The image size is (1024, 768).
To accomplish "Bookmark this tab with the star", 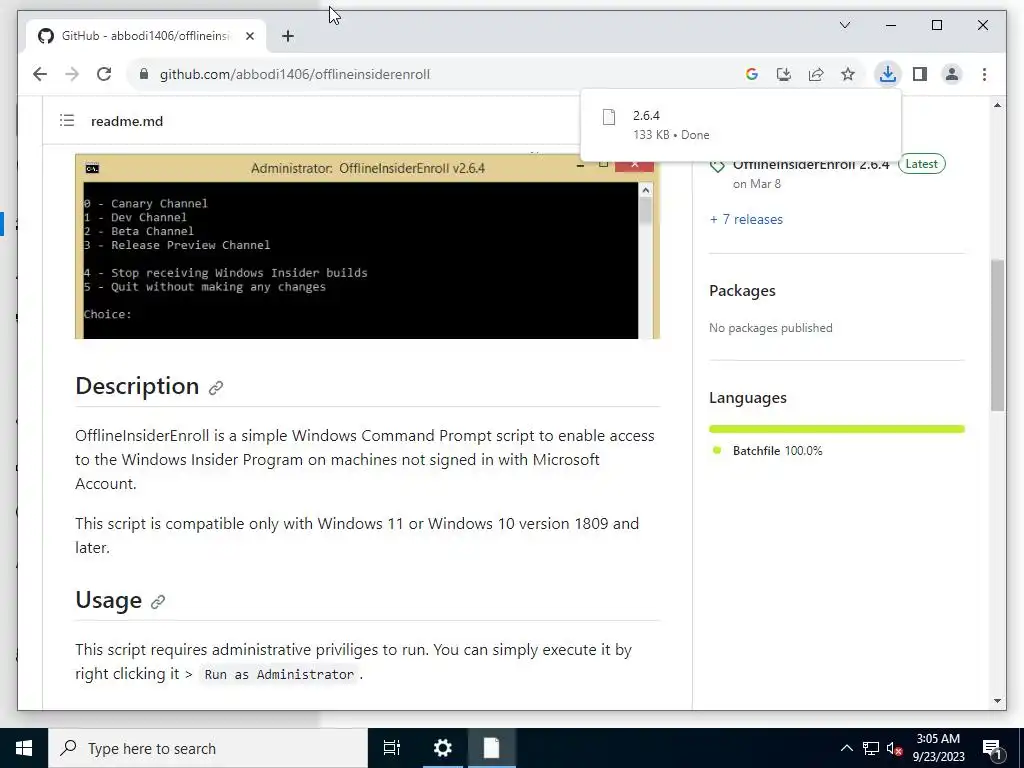I will click(x=848, y=74).
